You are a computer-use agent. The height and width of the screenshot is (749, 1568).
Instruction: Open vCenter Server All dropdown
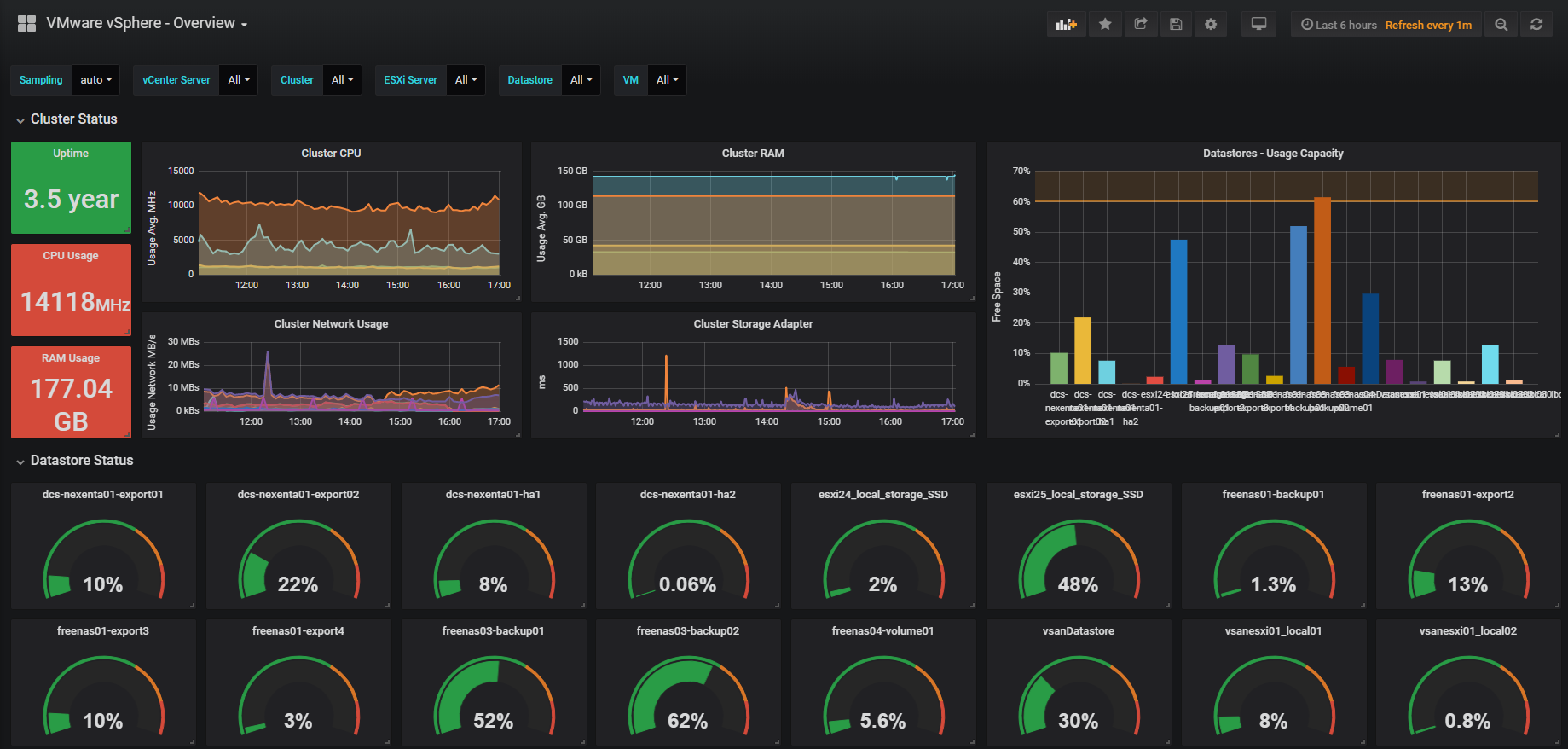coord(239,80)
